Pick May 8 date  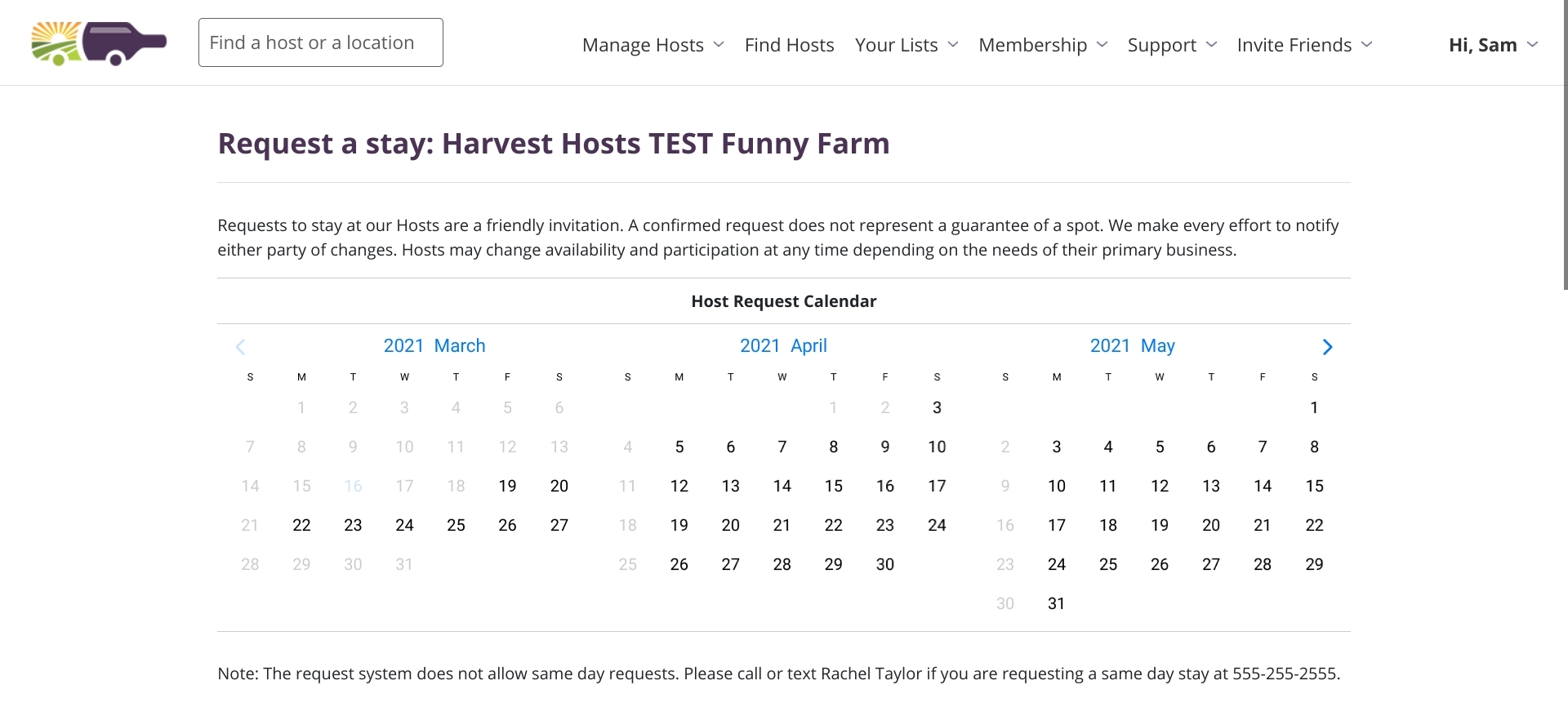(x=1314, y=447)
